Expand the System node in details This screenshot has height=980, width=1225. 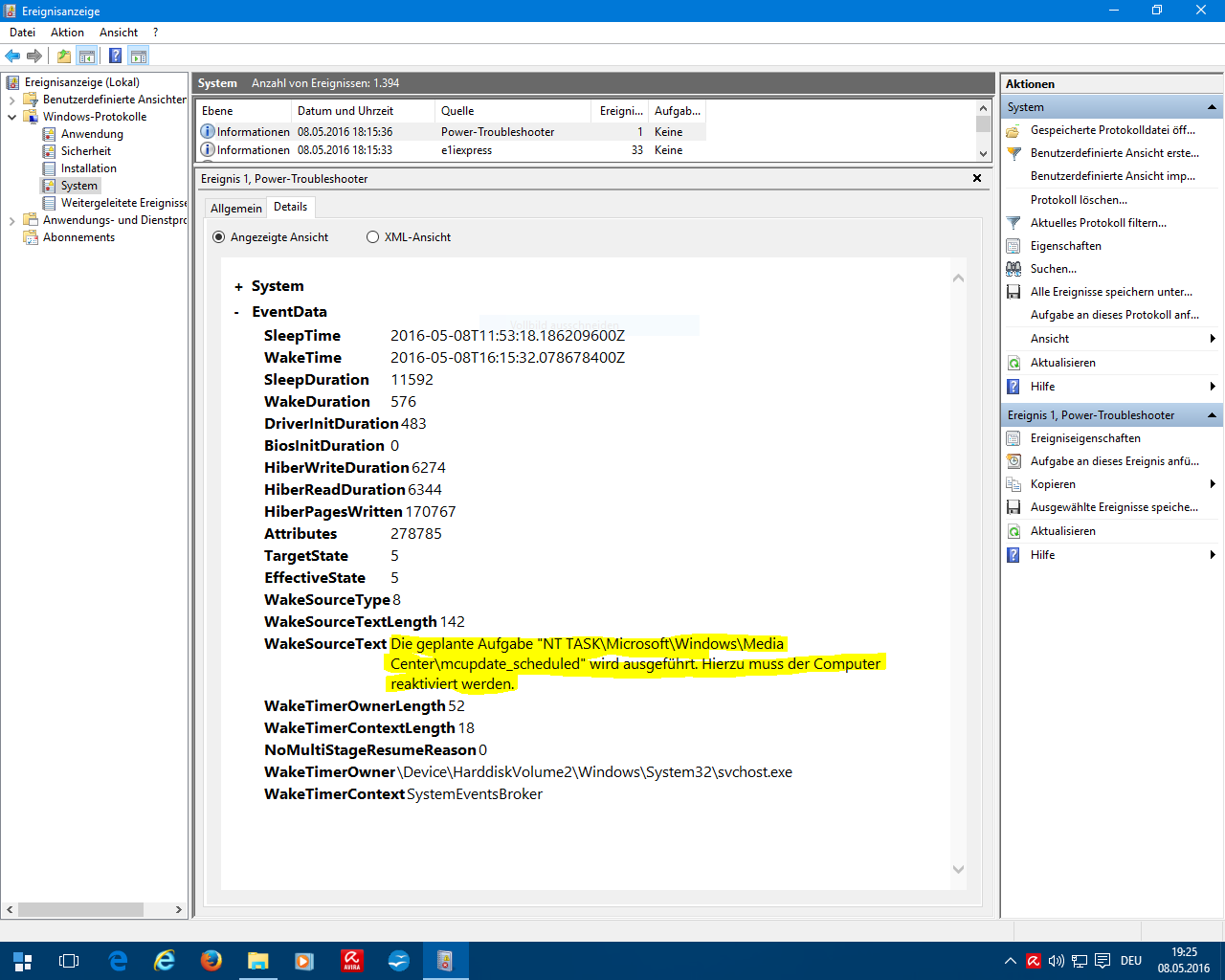238,287
